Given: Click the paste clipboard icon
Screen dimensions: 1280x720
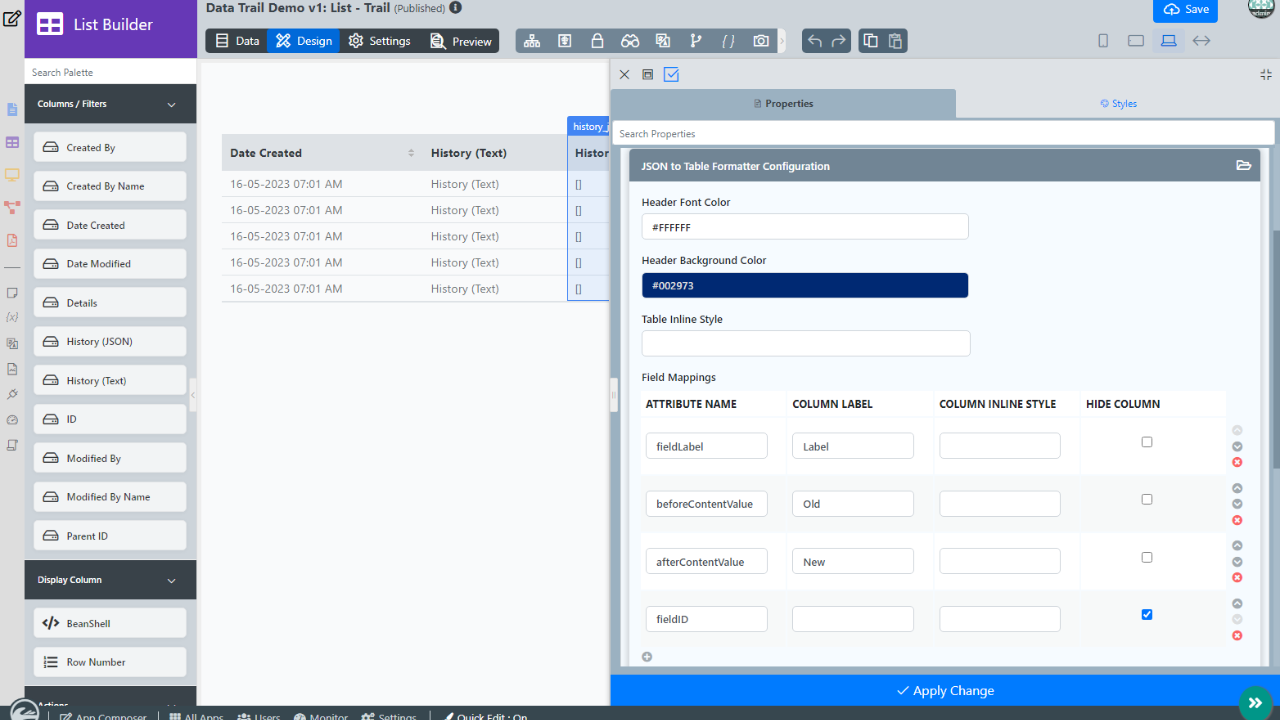Looking at the screenshot, I should [x=895, y=41].
